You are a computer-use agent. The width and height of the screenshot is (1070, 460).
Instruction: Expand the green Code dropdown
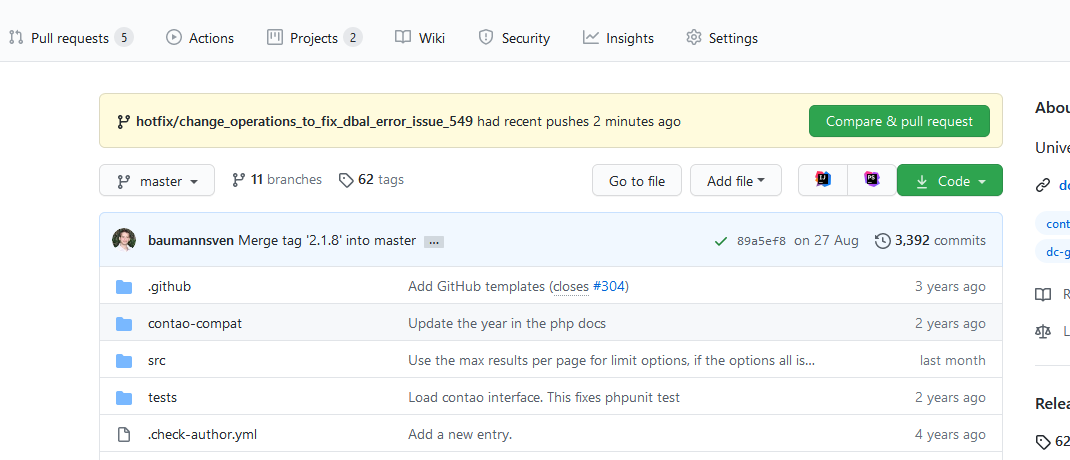point(950,181)
